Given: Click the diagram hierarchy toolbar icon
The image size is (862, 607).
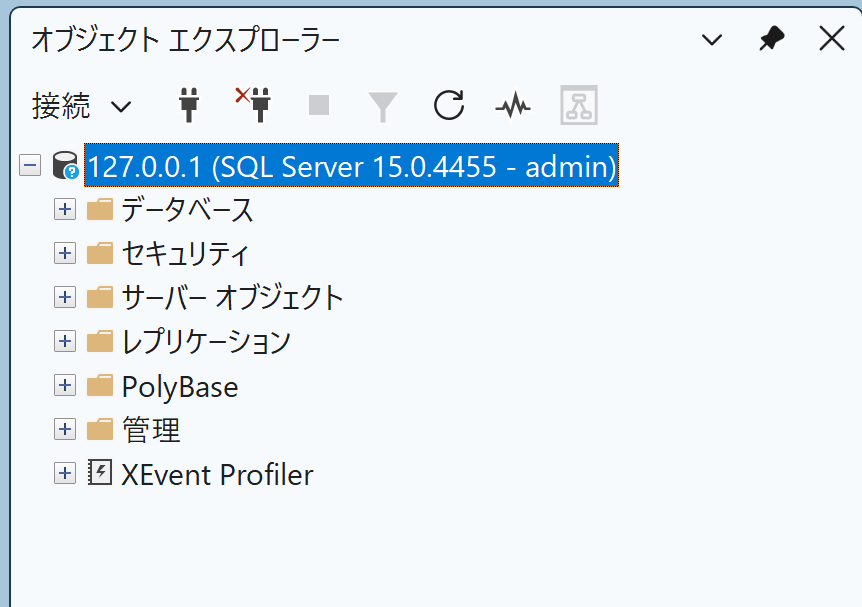Looking at the screenshot, I should [x=579, y=105].
